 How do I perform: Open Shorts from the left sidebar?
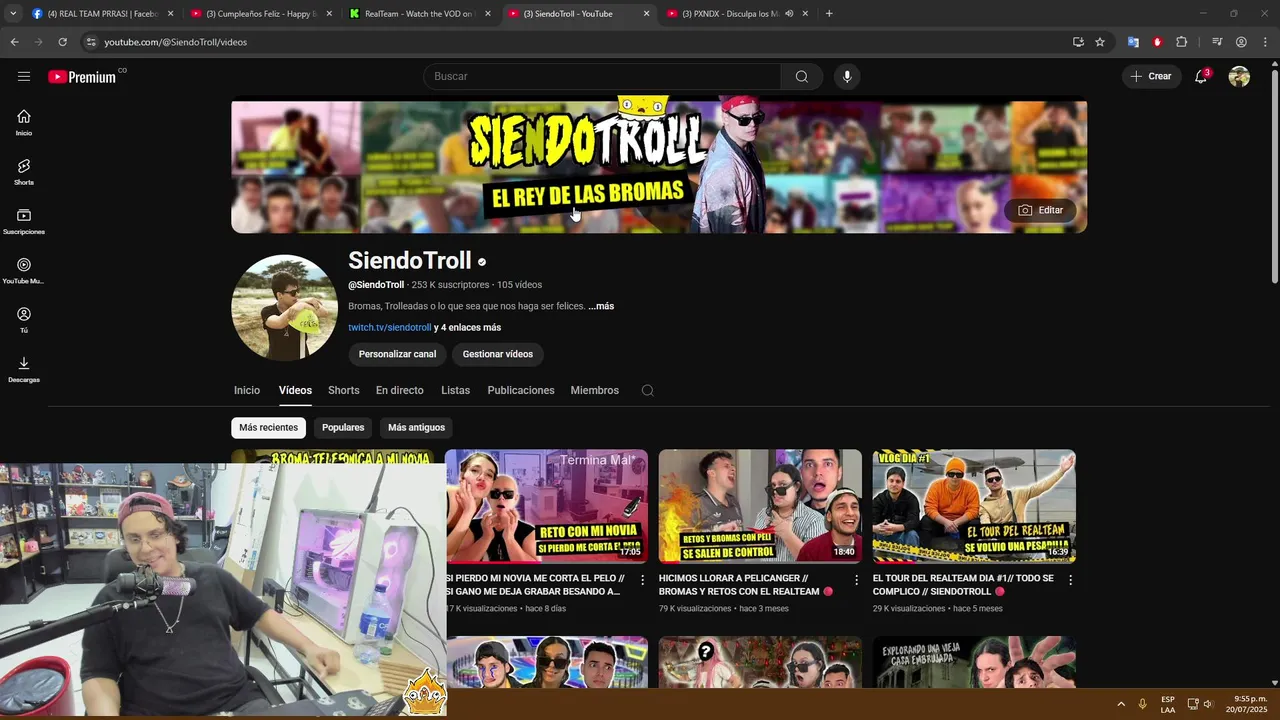[24, 172]
